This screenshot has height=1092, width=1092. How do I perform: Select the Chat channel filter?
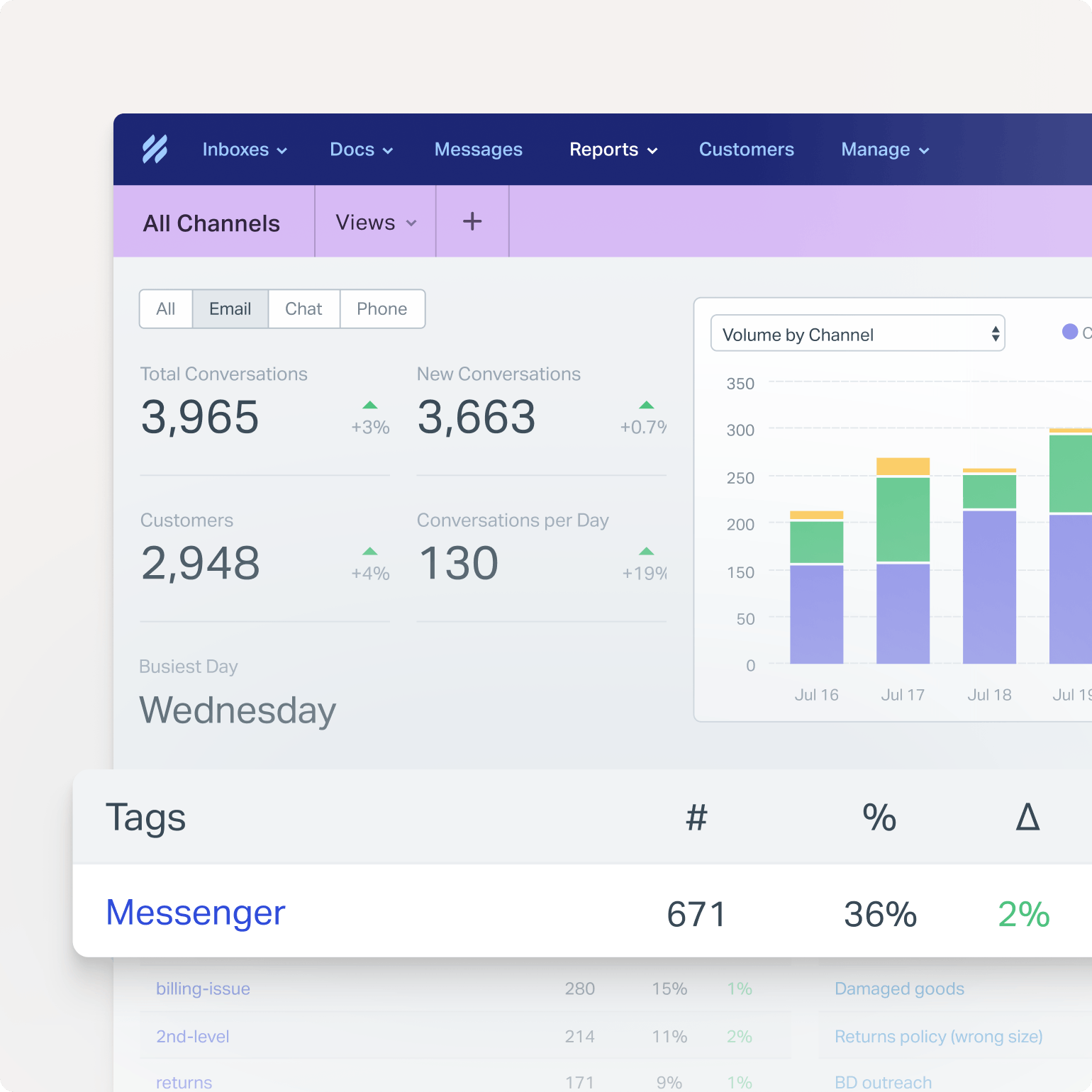303,308
